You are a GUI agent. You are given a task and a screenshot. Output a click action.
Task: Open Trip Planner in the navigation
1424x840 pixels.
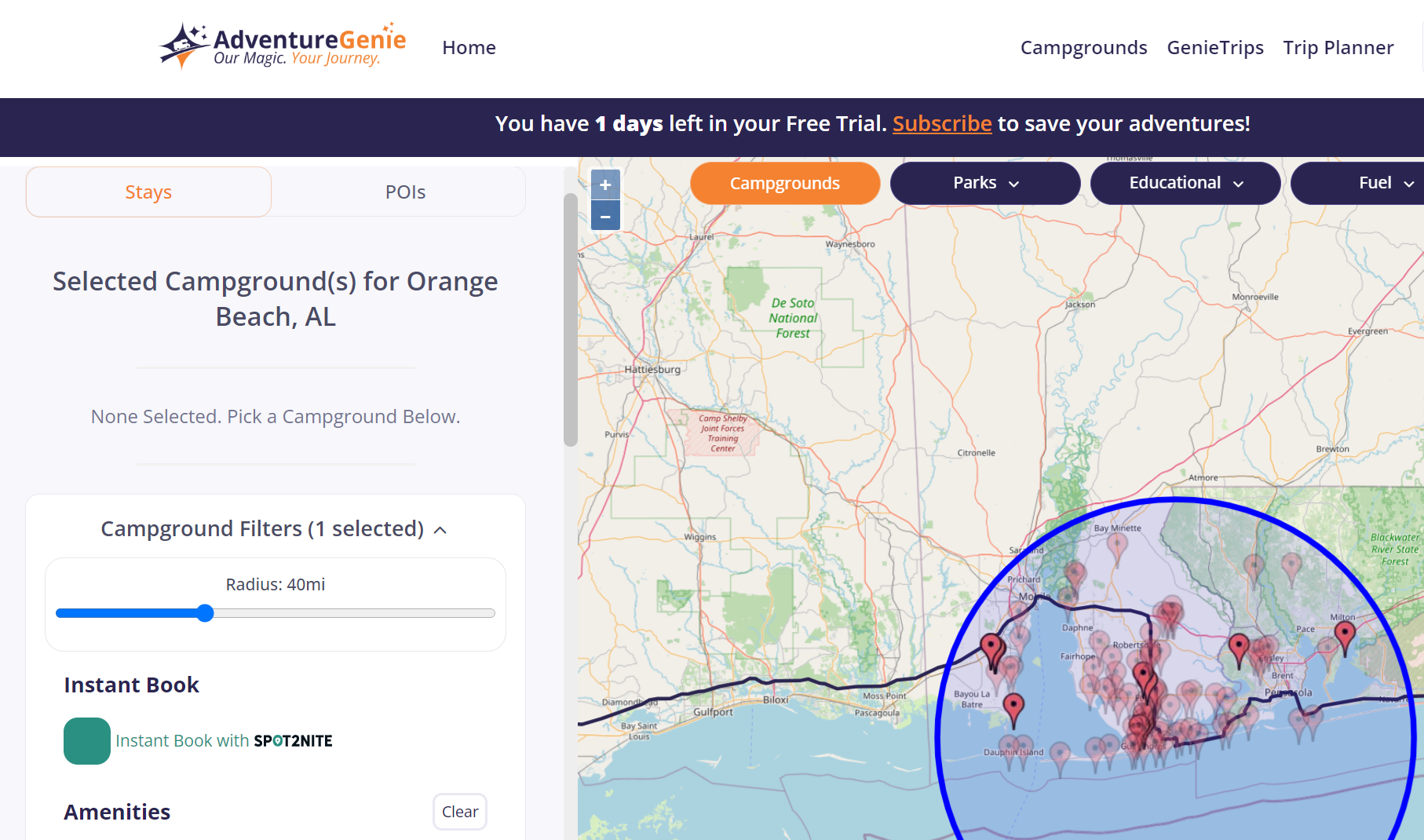click(x=1338, y=48)
